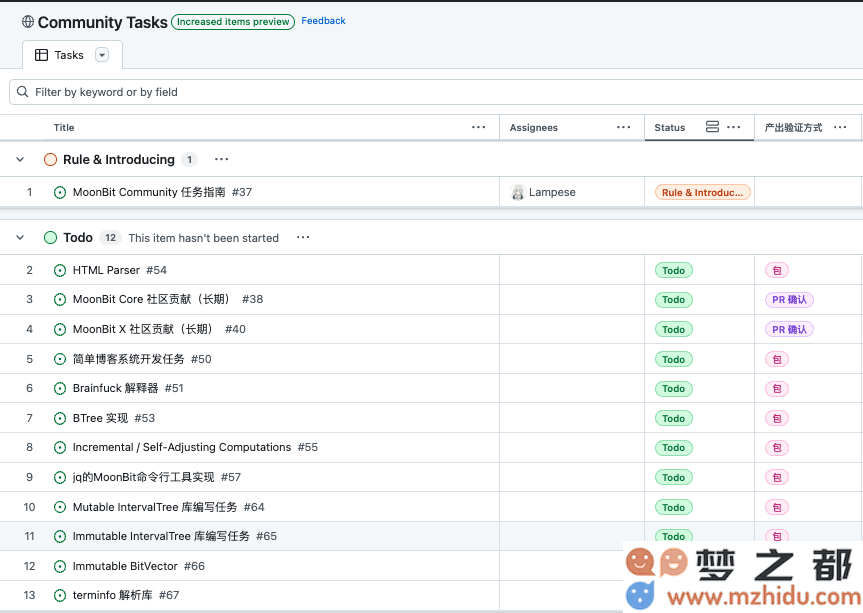Open Rule & Introducing group actions menu
The width and height of the screenshot is (863, 613).
point(221,160)
